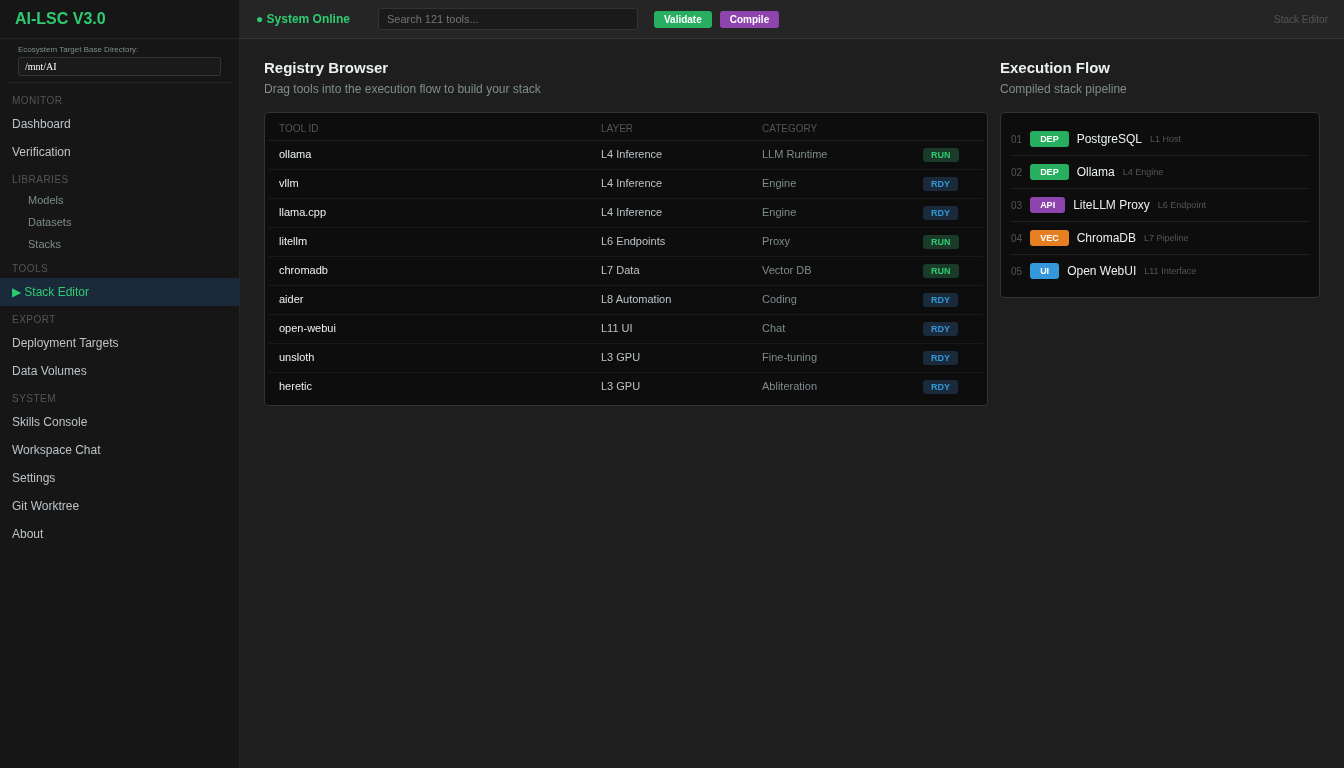Go to Datasets library

pyautogui.click(x=119, y=222)
